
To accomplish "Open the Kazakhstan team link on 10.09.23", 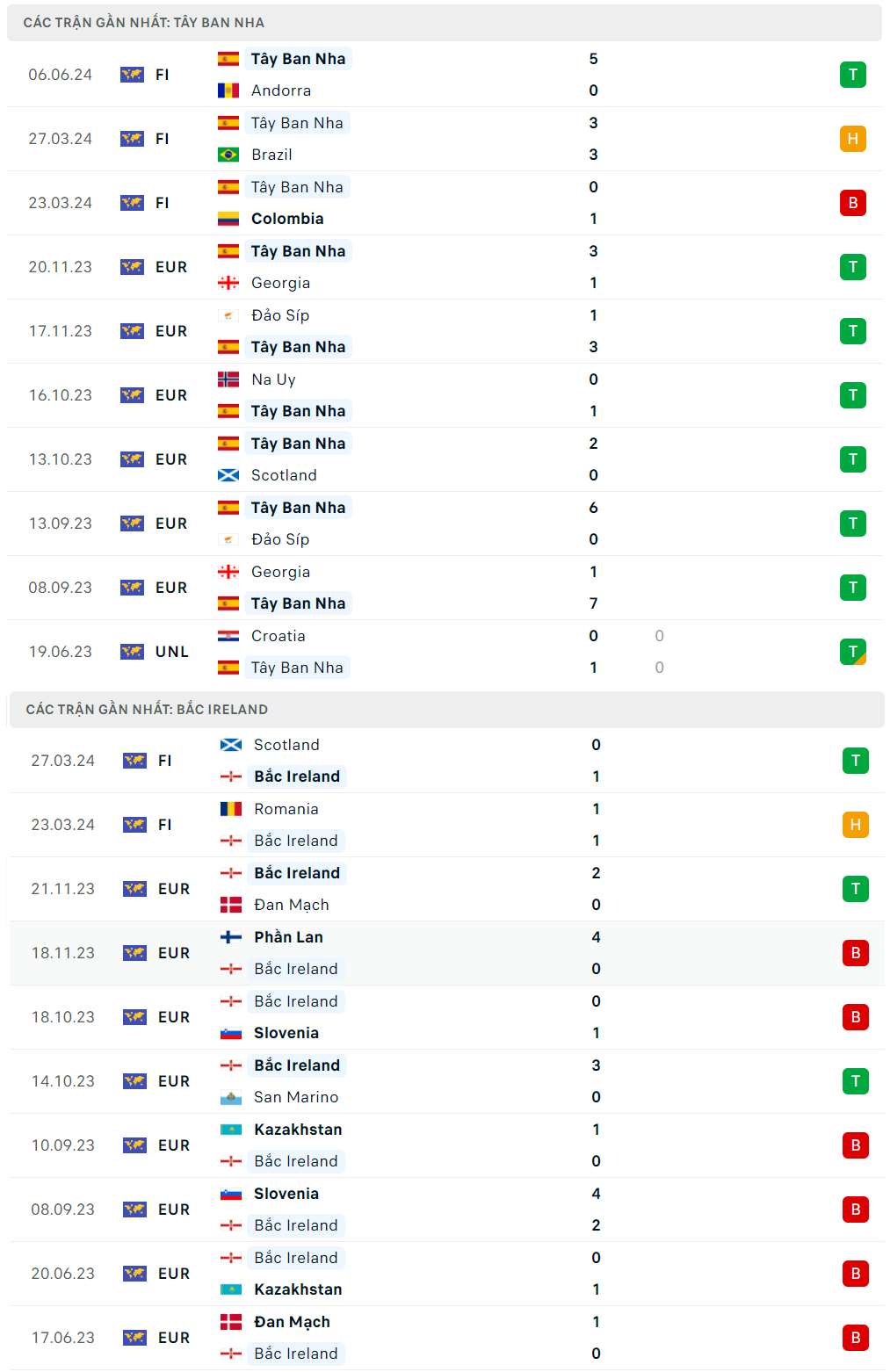I will click(x=298, y=1130).
